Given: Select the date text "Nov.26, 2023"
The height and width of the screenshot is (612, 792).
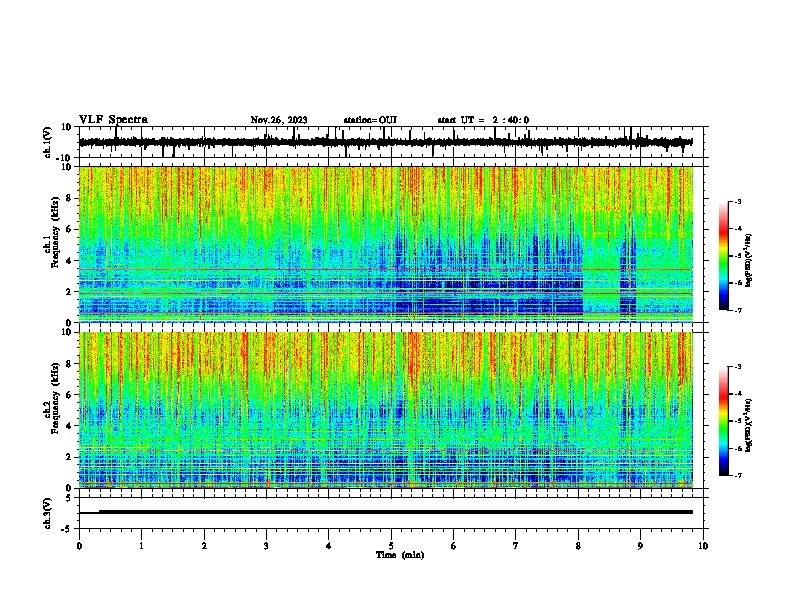Looking at the screenshot, I should pyautogui.click(x=279, y=120).
